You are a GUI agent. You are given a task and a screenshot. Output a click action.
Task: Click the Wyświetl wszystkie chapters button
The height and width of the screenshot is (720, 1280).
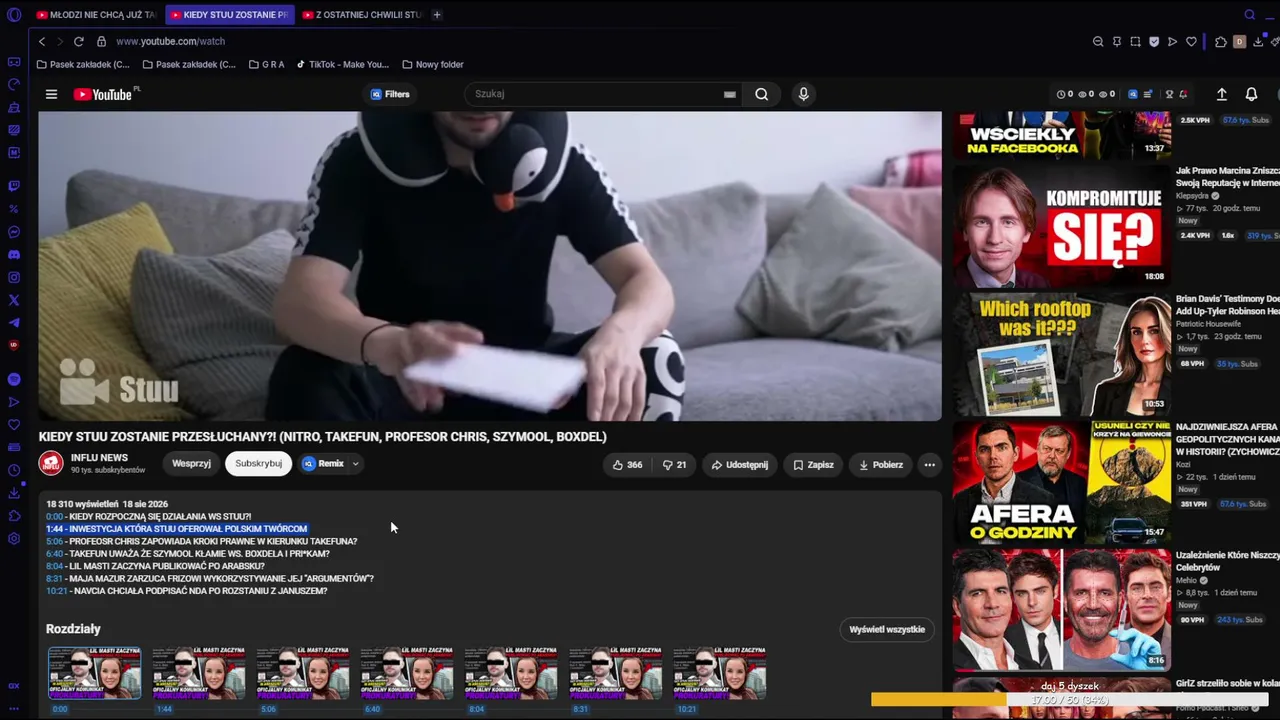click(887, 630)
